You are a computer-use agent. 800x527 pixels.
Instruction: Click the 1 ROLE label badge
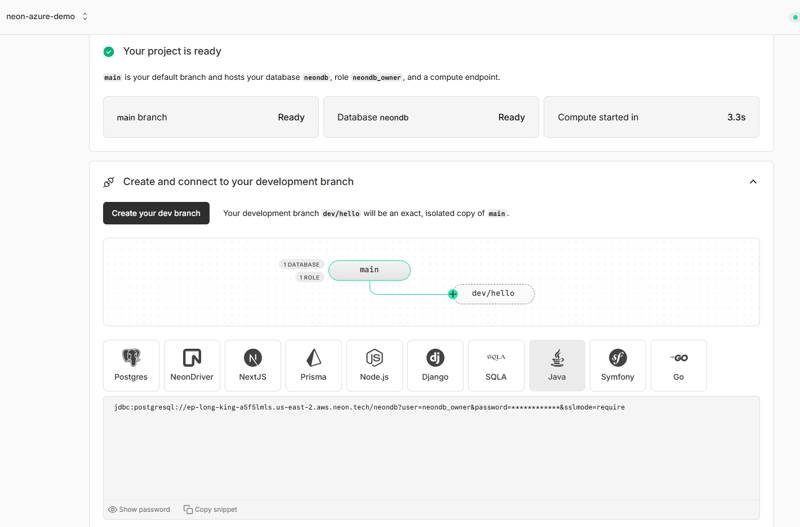tap(310, 278)
